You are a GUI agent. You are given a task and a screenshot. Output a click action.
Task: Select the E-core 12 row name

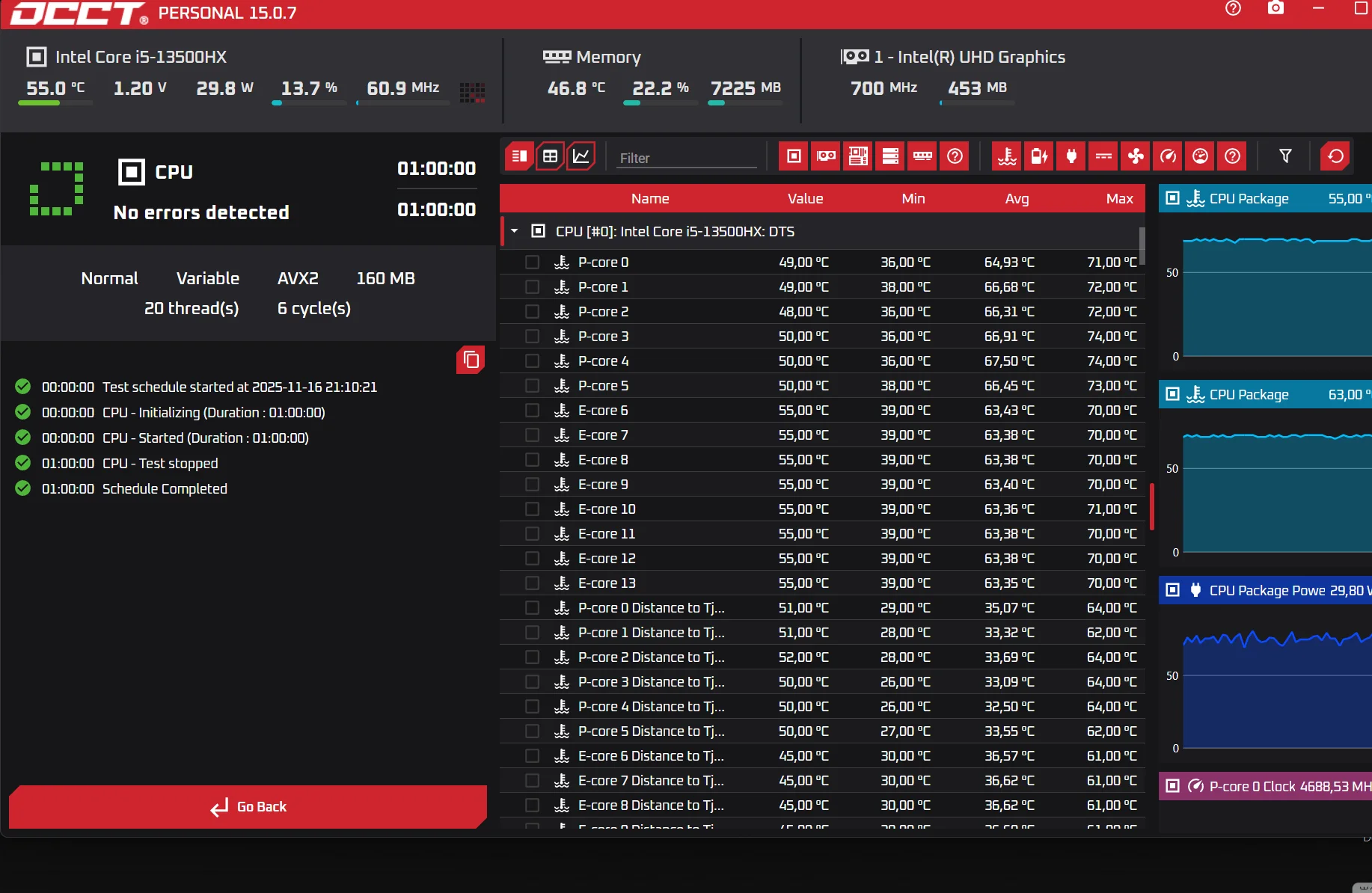(607, 559)
